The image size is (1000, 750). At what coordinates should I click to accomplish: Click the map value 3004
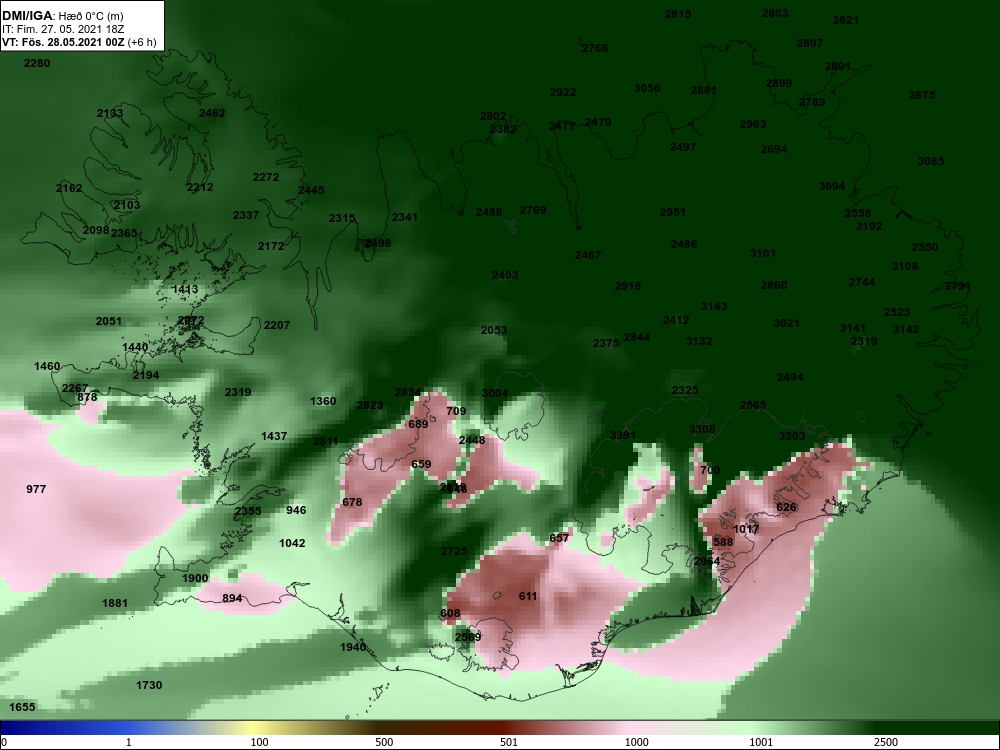[x=495, y=393]
